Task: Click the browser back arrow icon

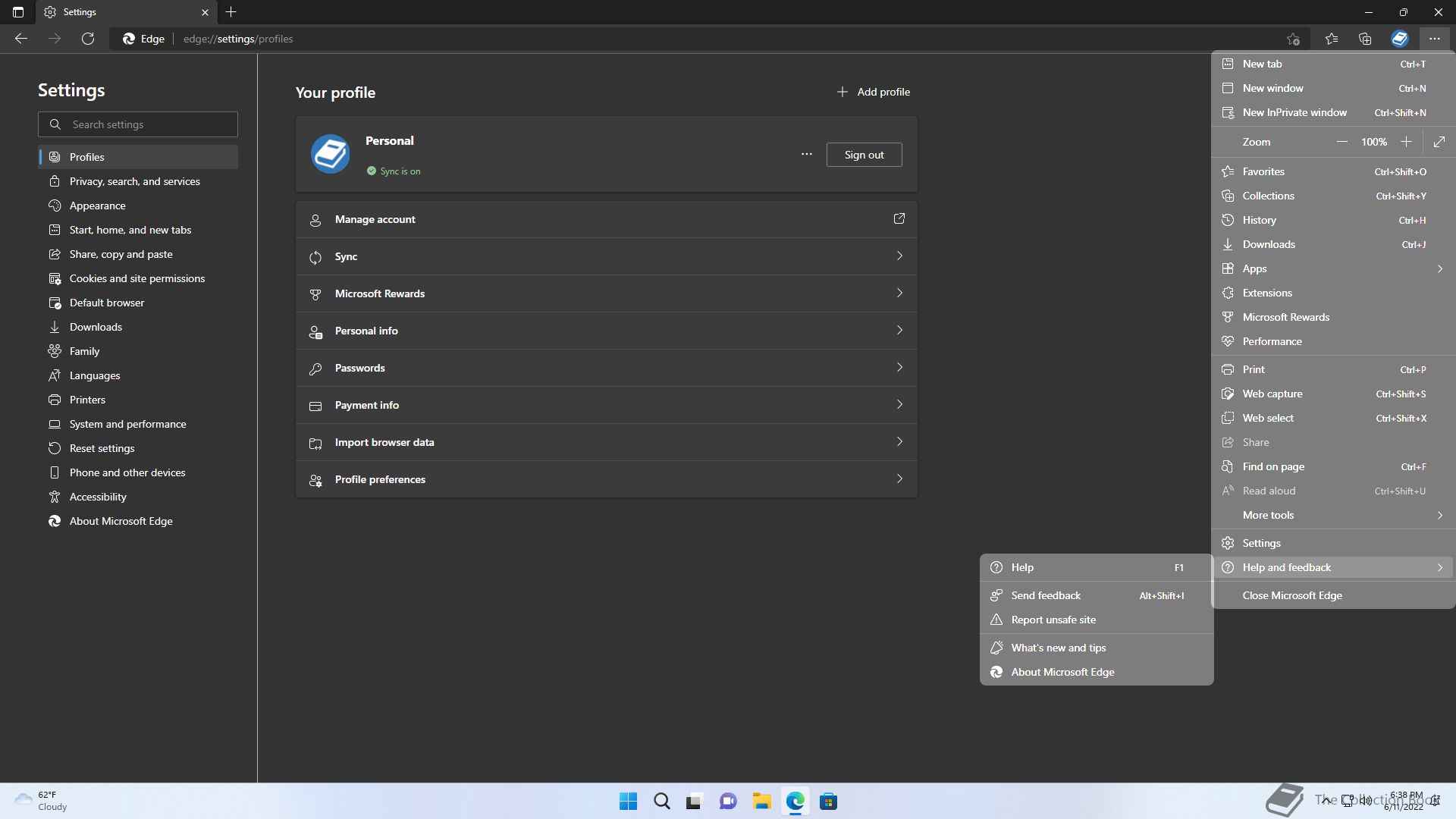Action: pos(21,39)
